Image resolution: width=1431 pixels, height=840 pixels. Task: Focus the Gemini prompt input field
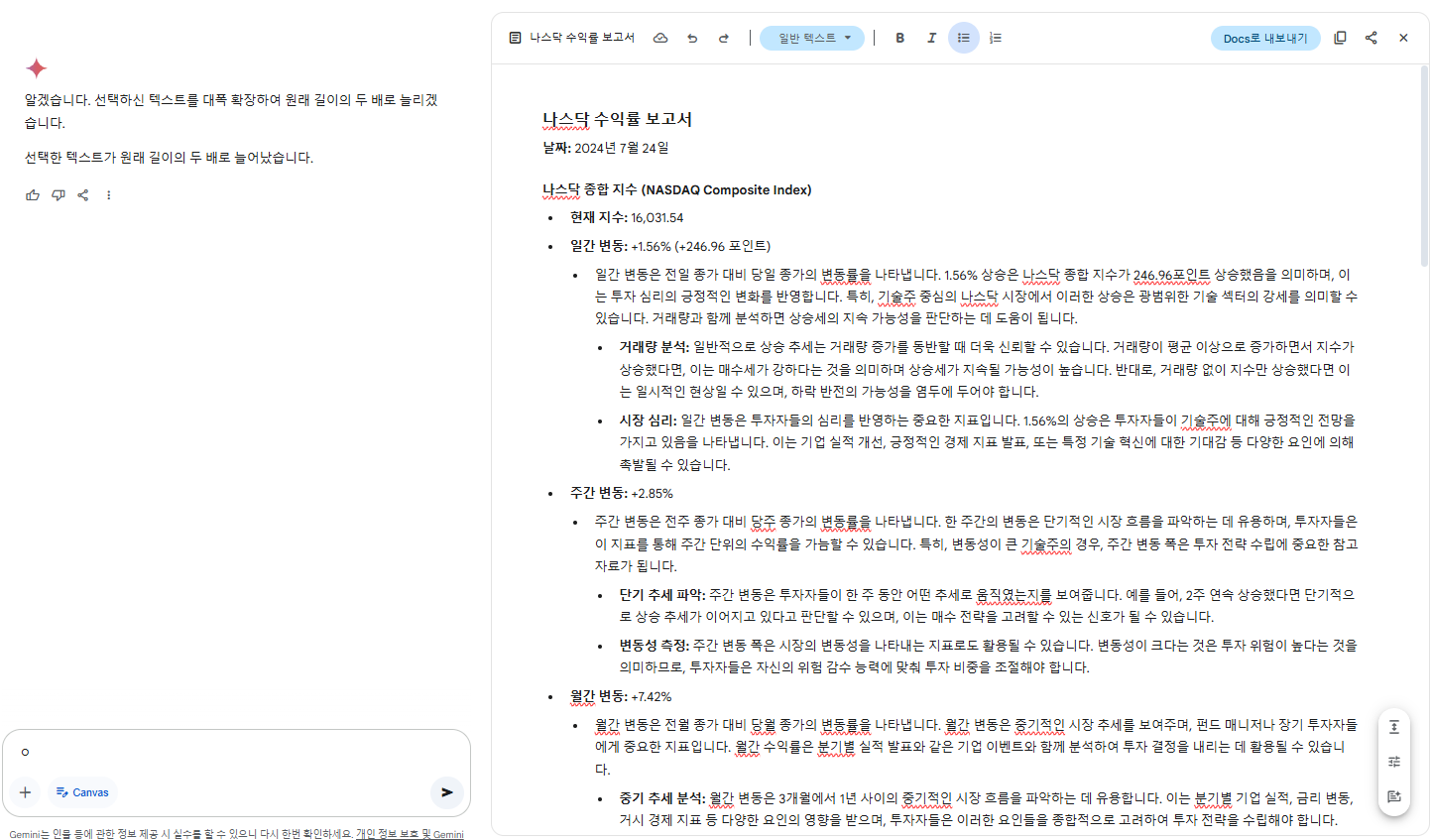click(236, 752)
